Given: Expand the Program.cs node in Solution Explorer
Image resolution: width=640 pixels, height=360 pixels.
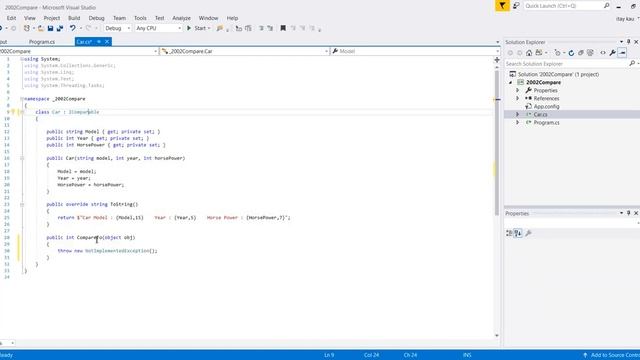Looking at the screenshot, I should pos(518,122).
